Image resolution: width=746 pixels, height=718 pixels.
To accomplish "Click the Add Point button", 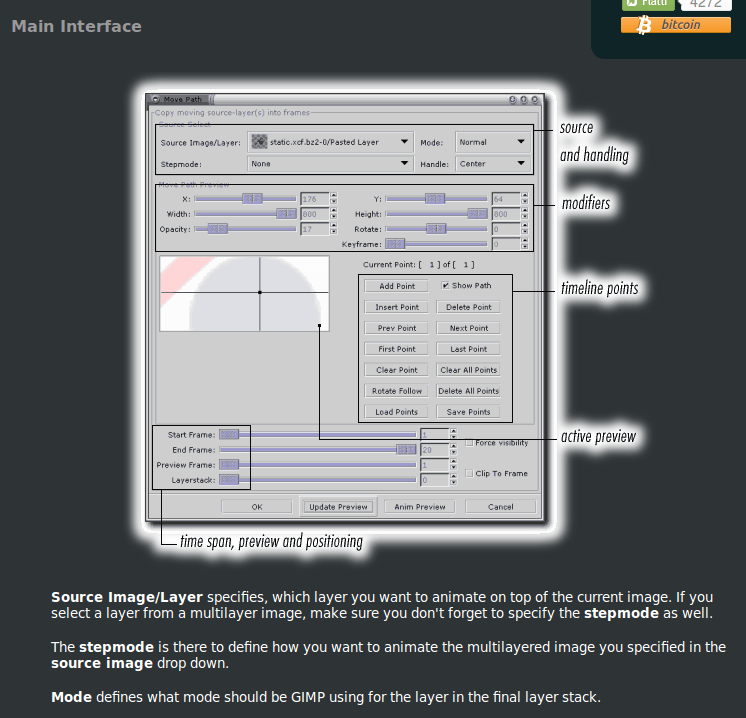I will click(x=397, y=286).
